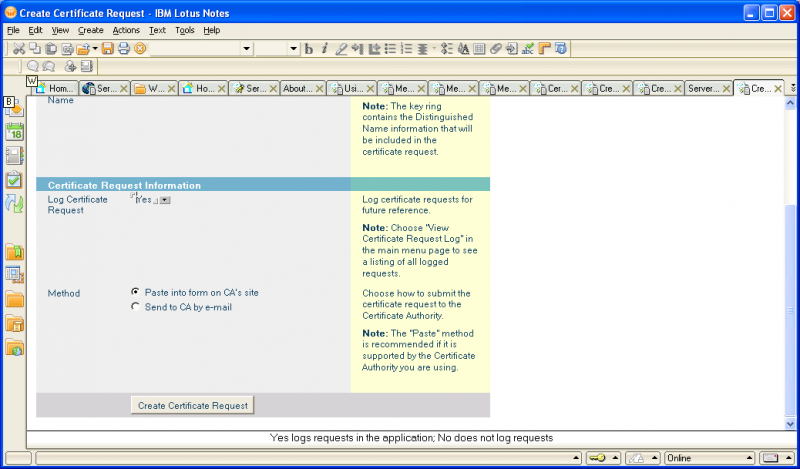The width and height of the screenshot is (800, 469).
Task: Click the Replication arrows icon in sidebar
Action: point(15,204)
